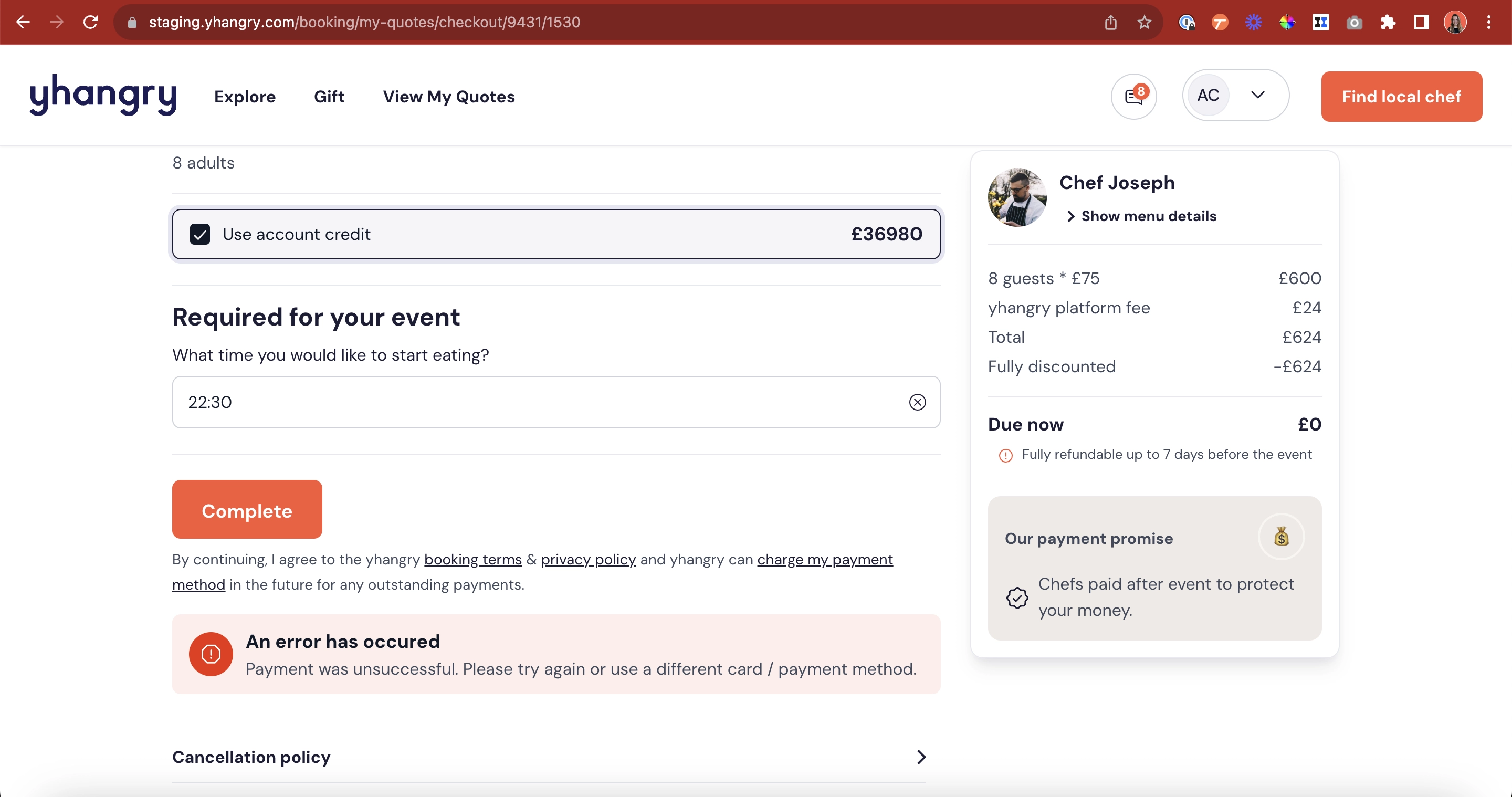This screenshot has width=1512, height=797.
Task: Expand the Cancellation policy section
Action: 549,757
